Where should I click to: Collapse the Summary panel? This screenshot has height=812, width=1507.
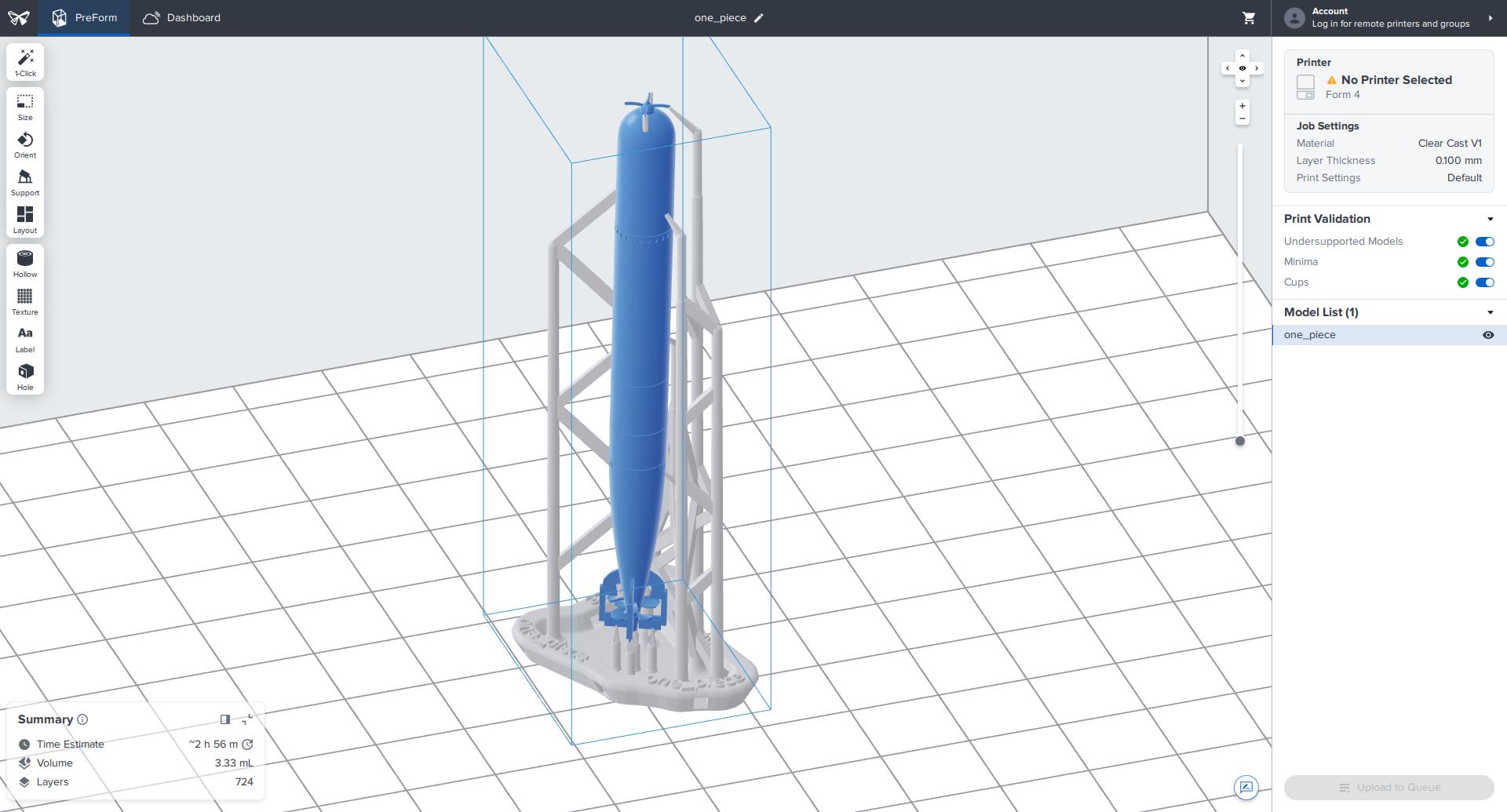pyautogui.click(x=247, y=719)
